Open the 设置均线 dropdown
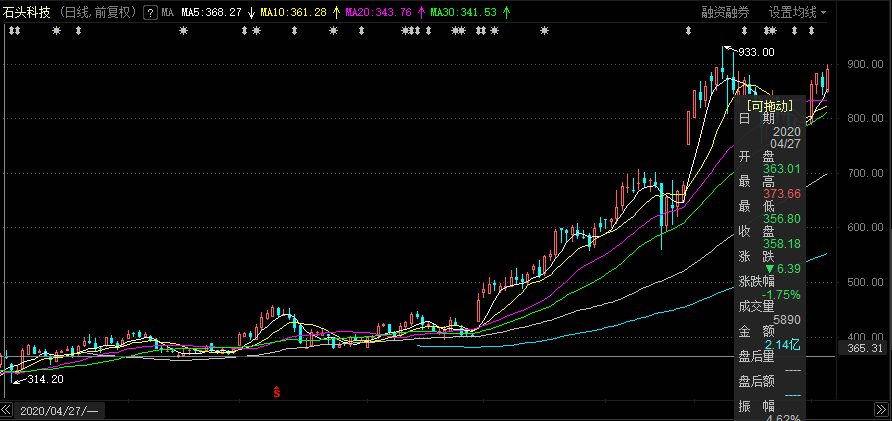This screenshot has height=421, width=892. (797, 12)
